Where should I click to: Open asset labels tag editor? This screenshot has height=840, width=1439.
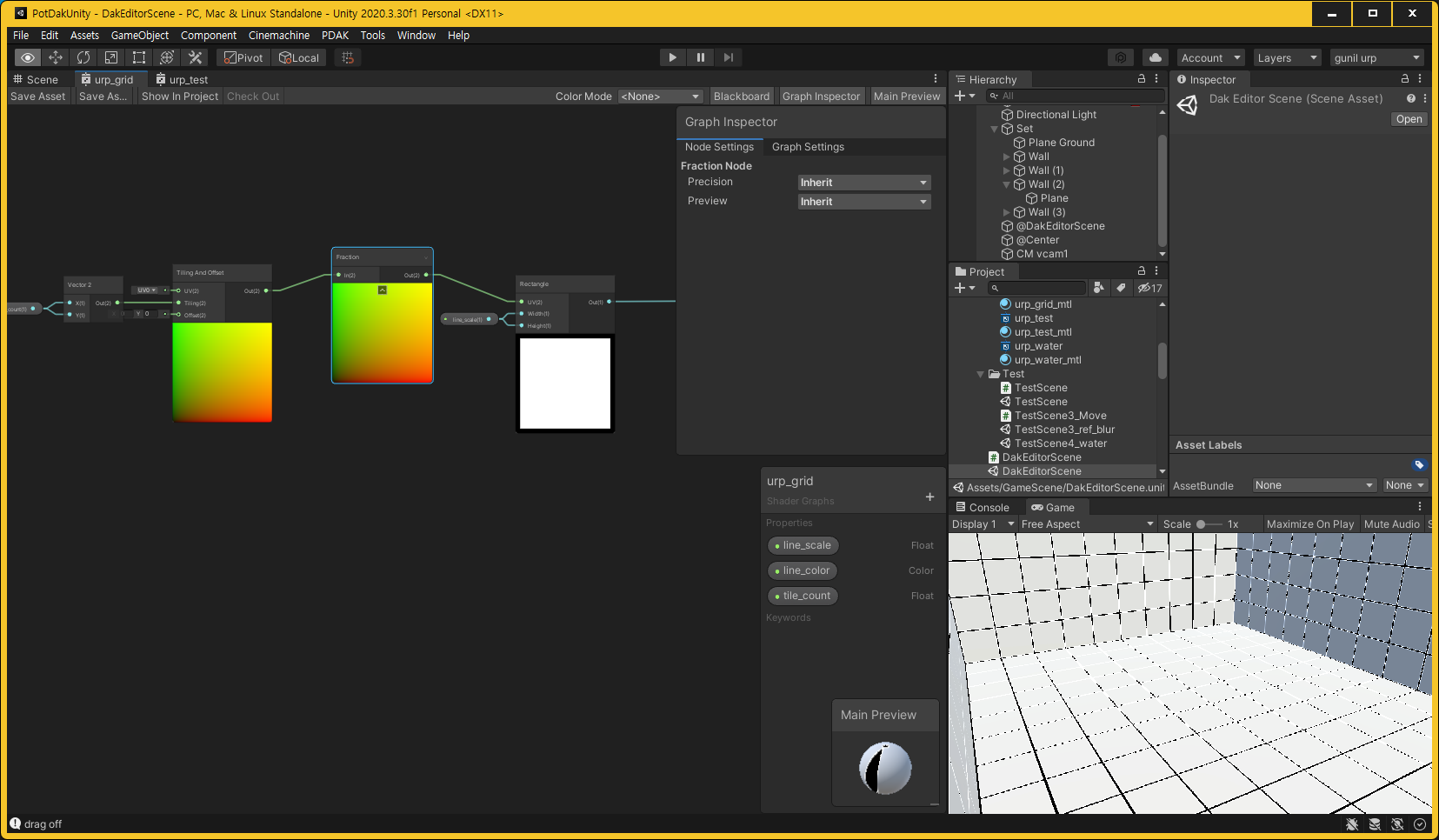coord(1419,464)
